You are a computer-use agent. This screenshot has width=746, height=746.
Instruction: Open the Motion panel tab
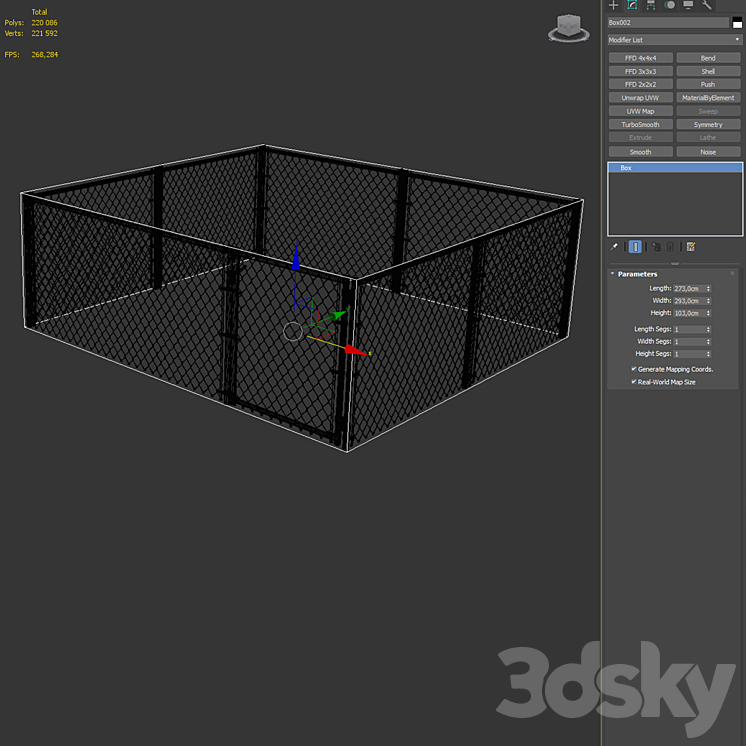(x=669, y=5)
